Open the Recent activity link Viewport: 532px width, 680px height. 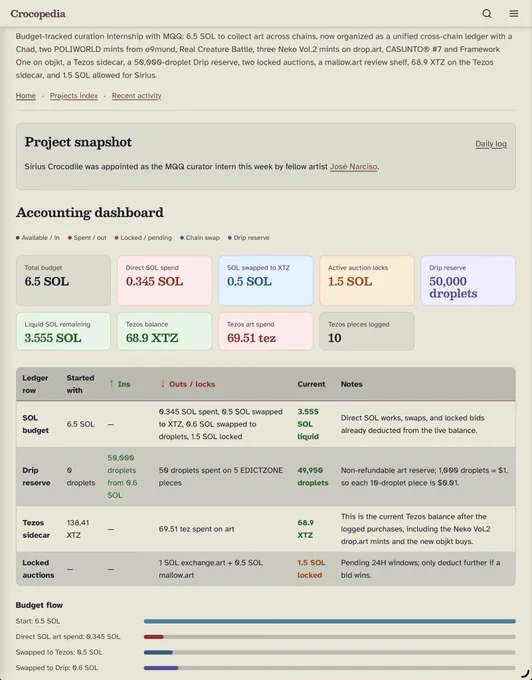click(137, 96)
